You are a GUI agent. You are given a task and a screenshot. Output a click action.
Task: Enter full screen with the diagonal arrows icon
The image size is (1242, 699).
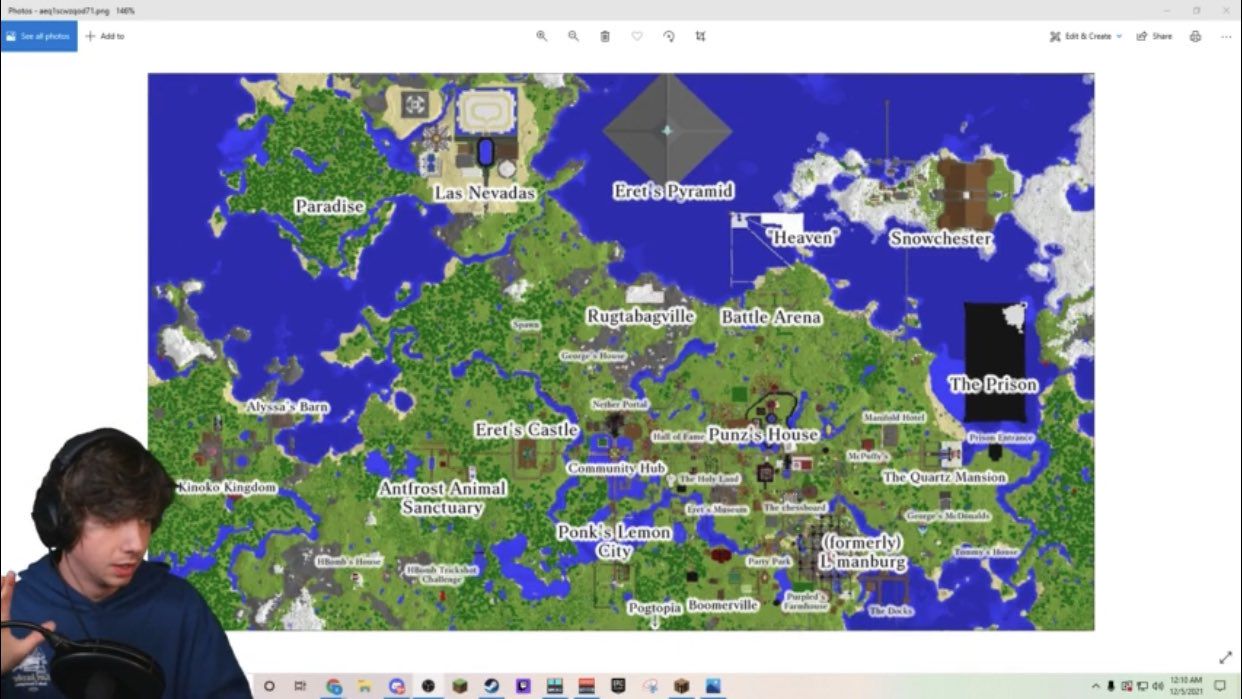point(1226,657)
